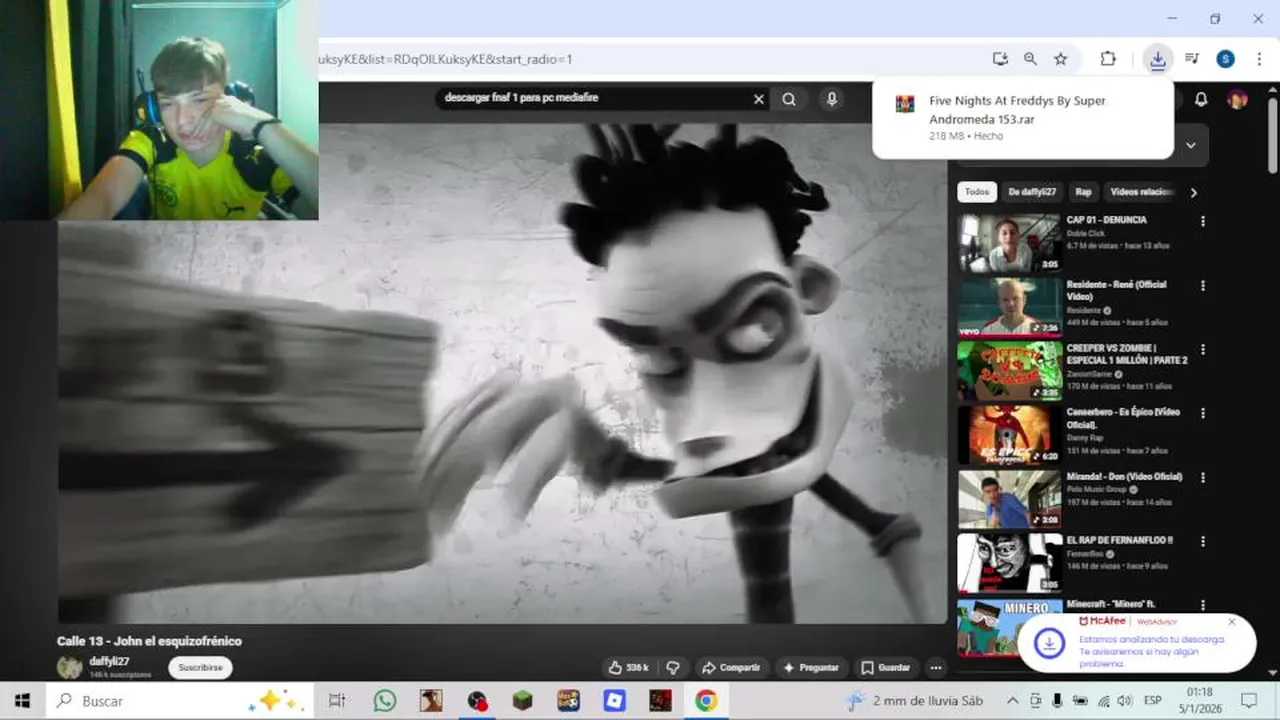Click the McAfee download shield icon
The height and width of the screenshot is (720, 1280).
coord(1049,643)
